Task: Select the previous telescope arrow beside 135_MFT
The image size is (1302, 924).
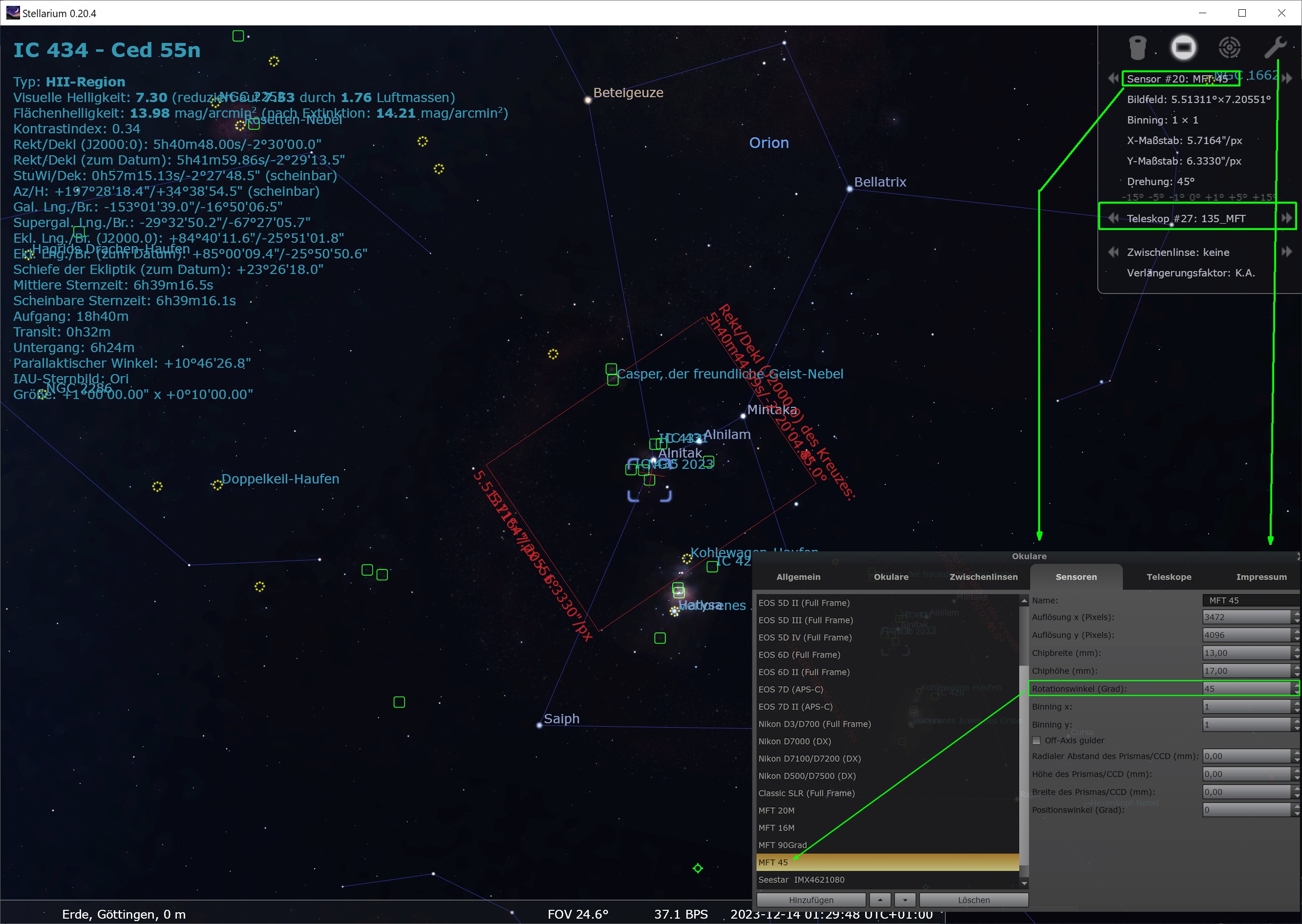Action: coord(1113,217)
